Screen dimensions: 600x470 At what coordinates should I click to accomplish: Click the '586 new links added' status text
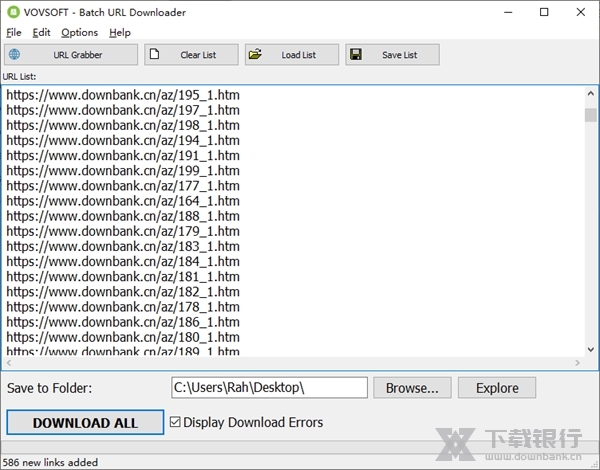pos(50,462)
